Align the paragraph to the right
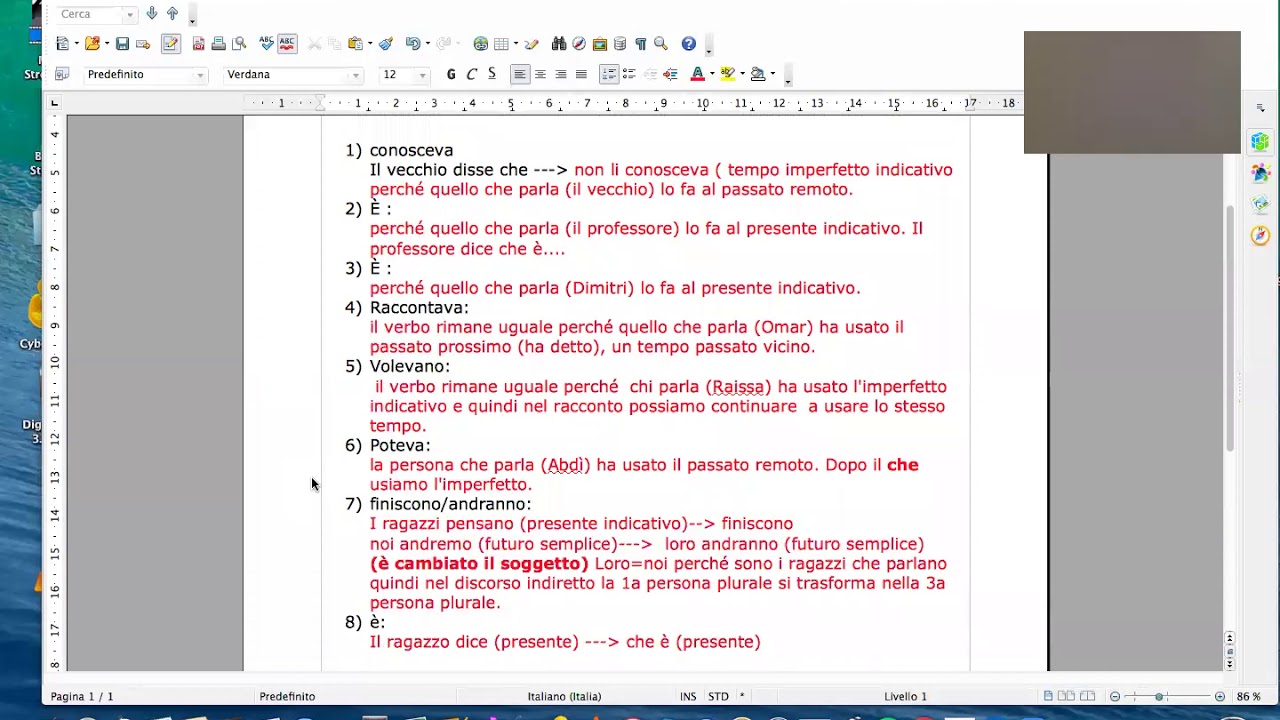The width and height of the screenshot is (1280, 720). point(561,74)
